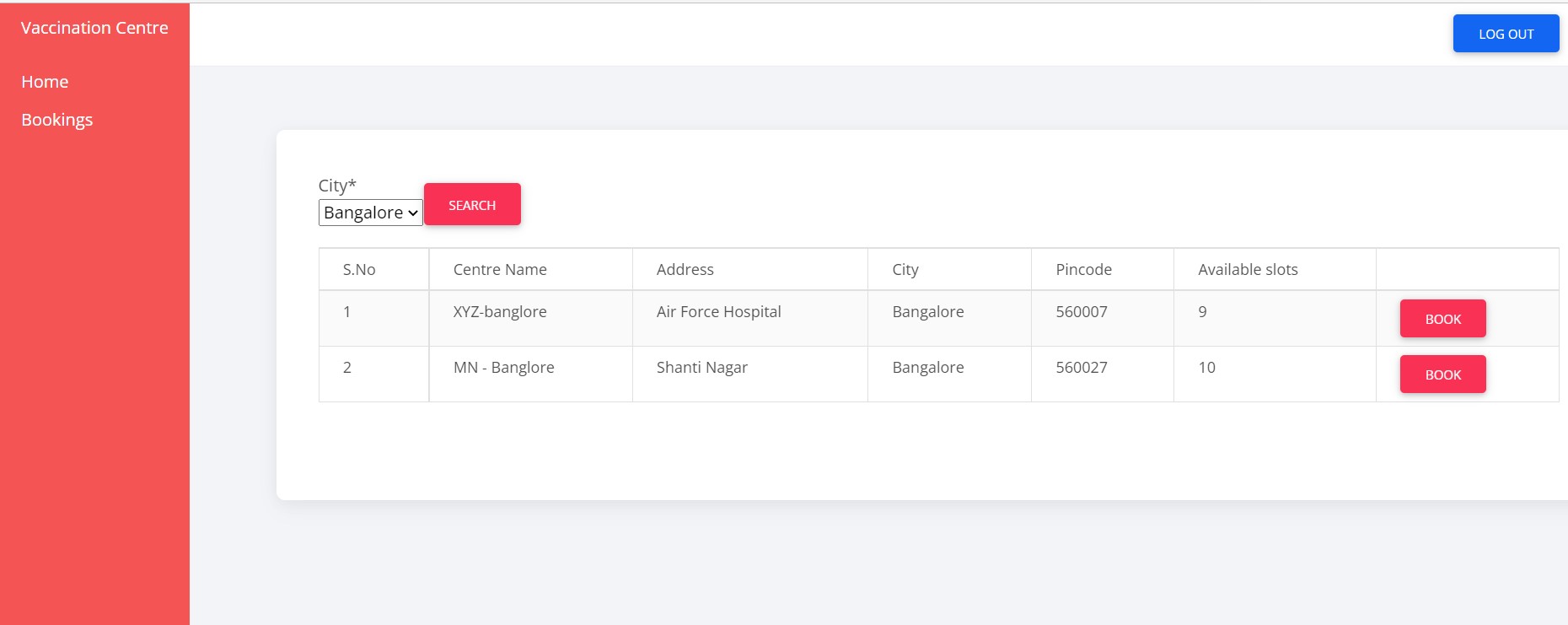Click the Shanti Nagar address cell

point(702,367)
